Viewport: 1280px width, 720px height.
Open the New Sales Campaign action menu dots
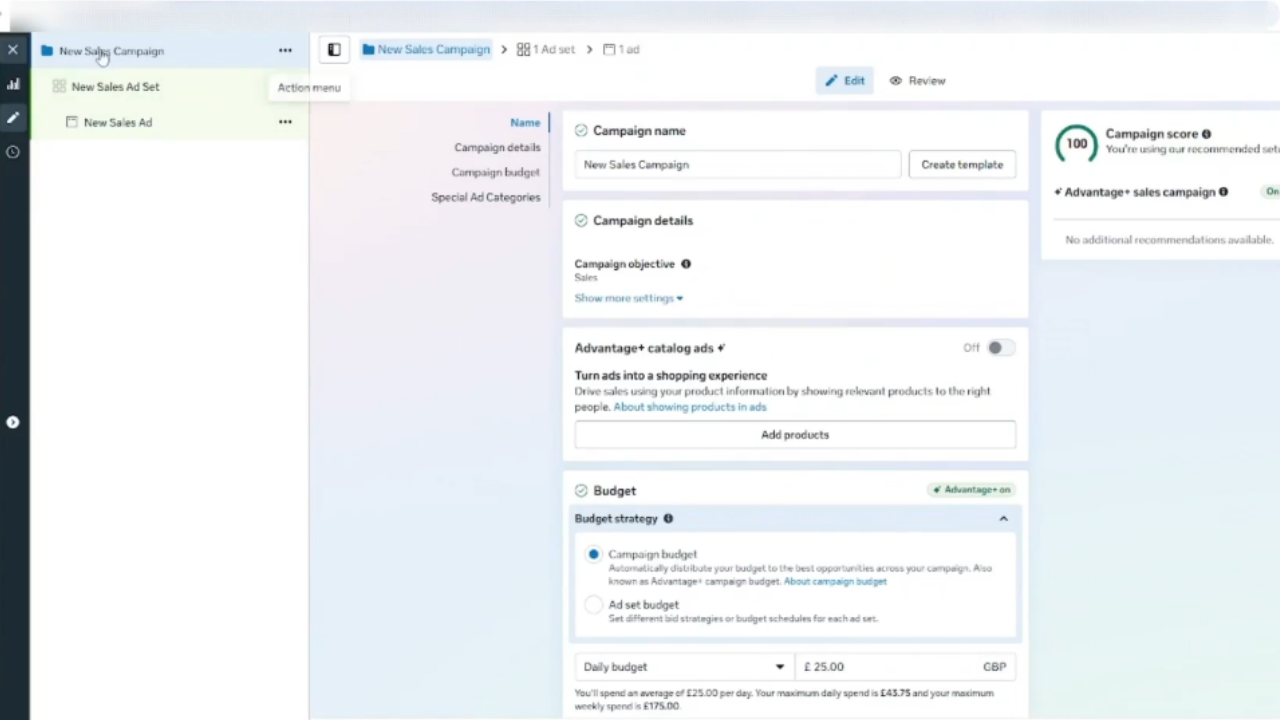pyautogui.click(x=285, y=50)
